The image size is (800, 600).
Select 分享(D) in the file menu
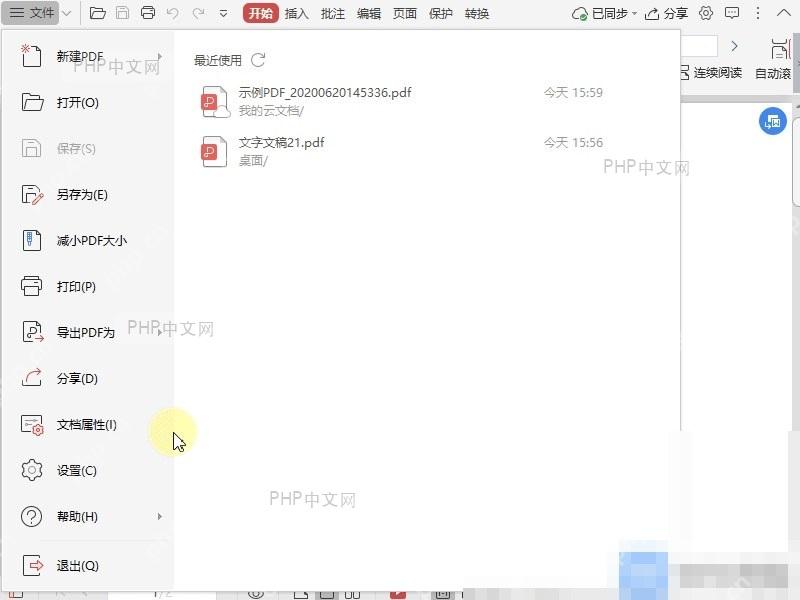point(88,379)
